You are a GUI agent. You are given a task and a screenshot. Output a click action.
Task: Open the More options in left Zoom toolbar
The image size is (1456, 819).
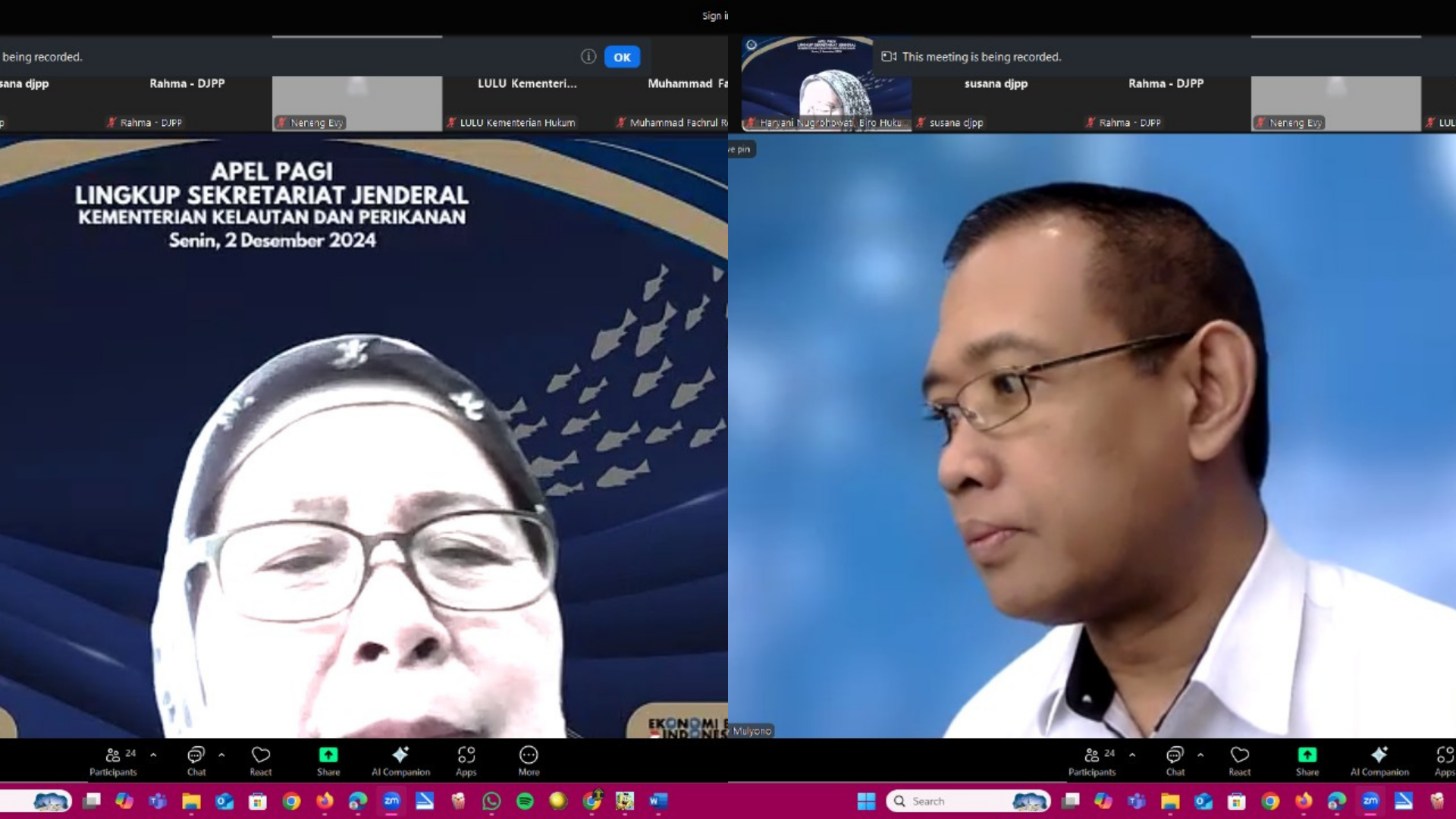(x=529, y=761)
